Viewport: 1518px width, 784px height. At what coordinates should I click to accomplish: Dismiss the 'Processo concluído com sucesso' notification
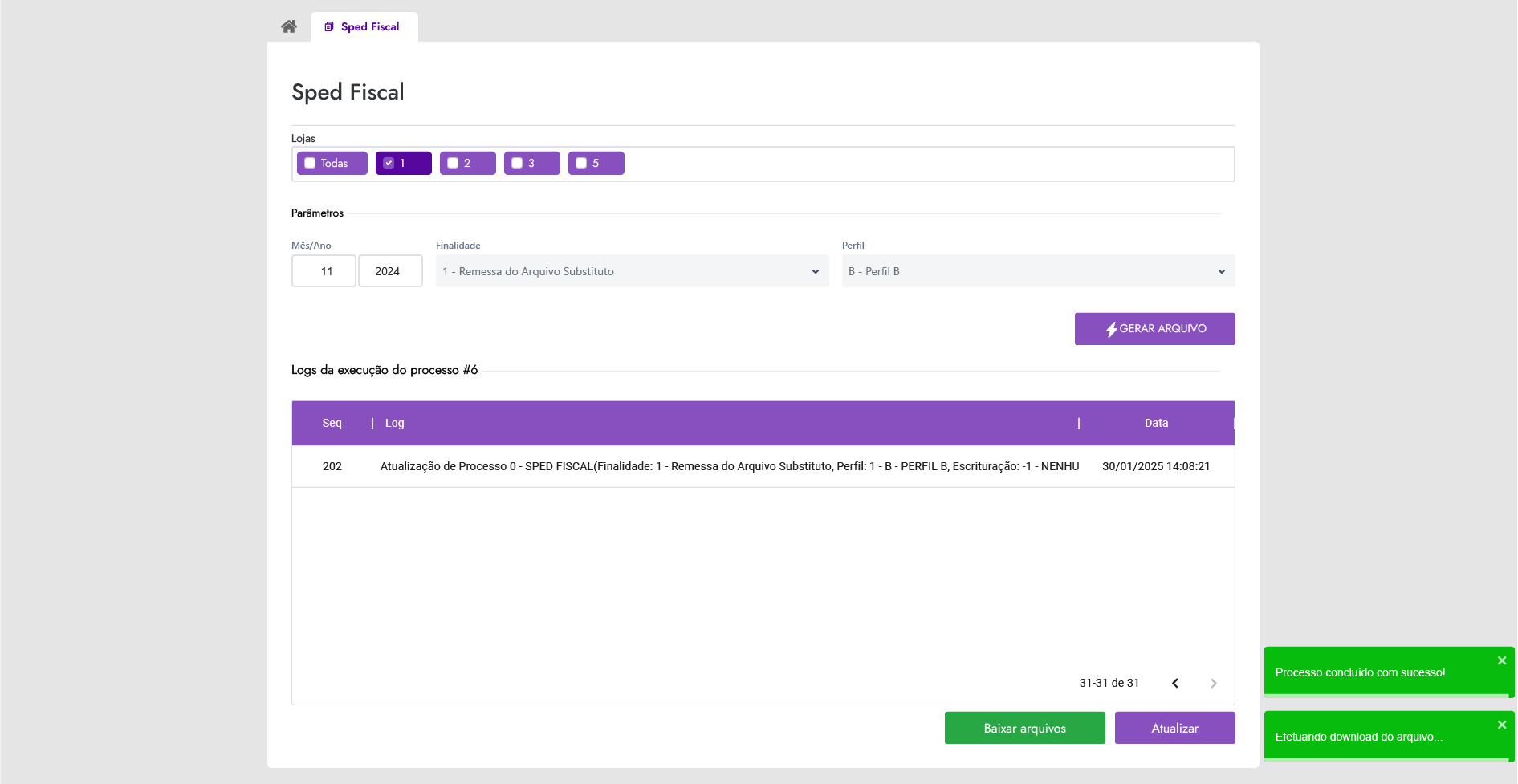tap(1501, 661)
